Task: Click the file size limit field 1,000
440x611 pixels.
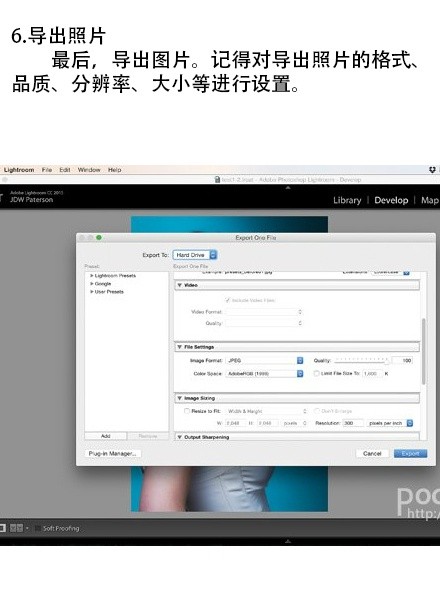Action: [371, 373]
